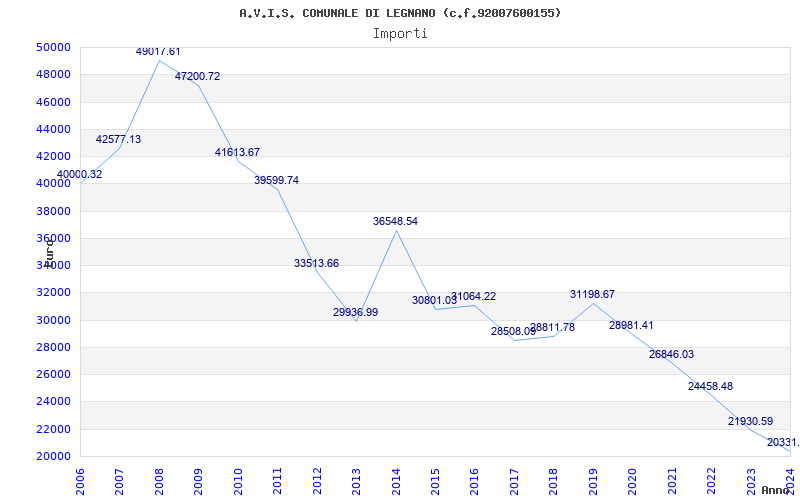800x500 pixels.
Task: Click x-axis year 2015
Action: (435, 481)
